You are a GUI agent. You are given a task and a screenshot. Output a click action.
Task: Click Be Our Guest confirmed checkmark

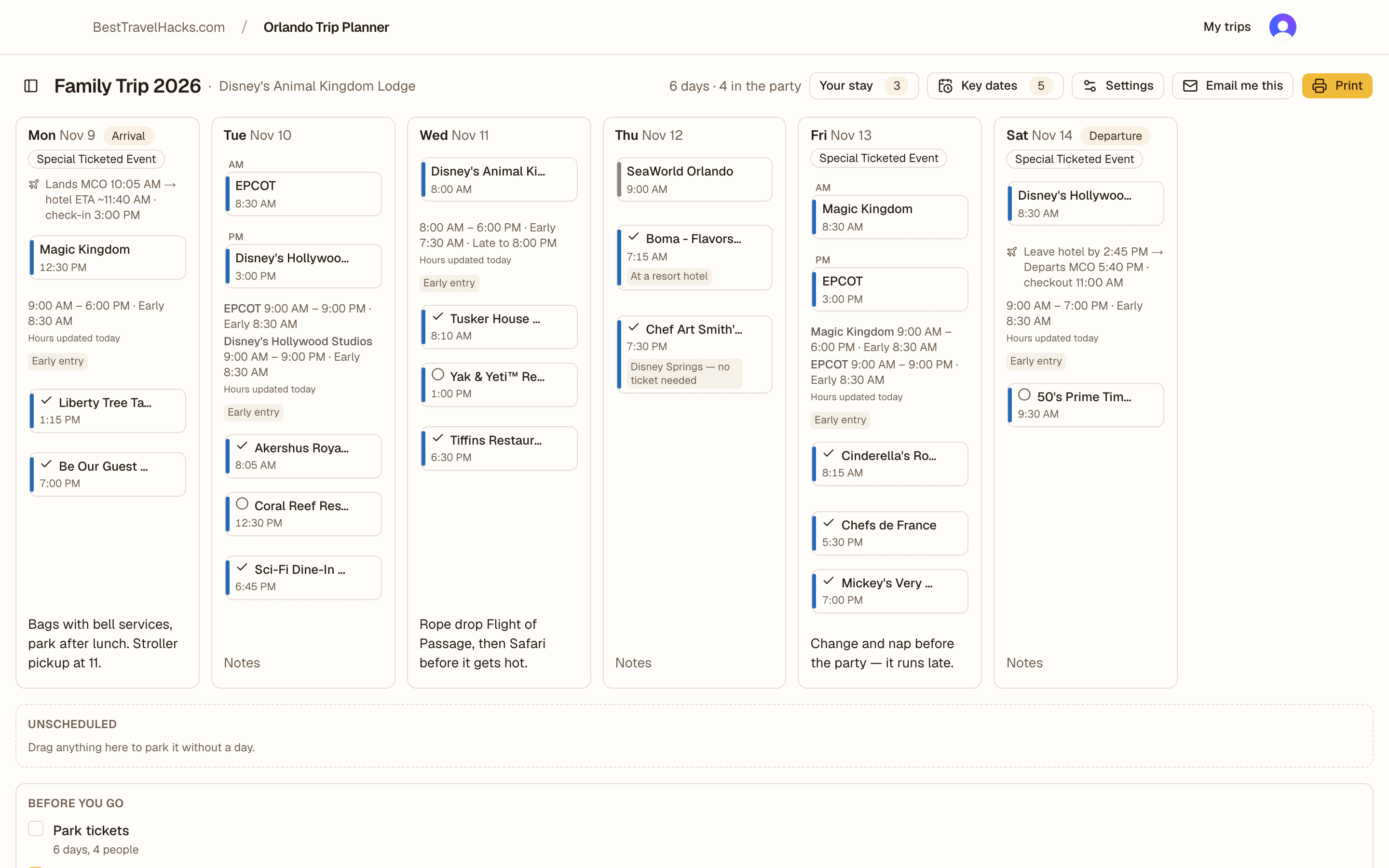(46, 464)
